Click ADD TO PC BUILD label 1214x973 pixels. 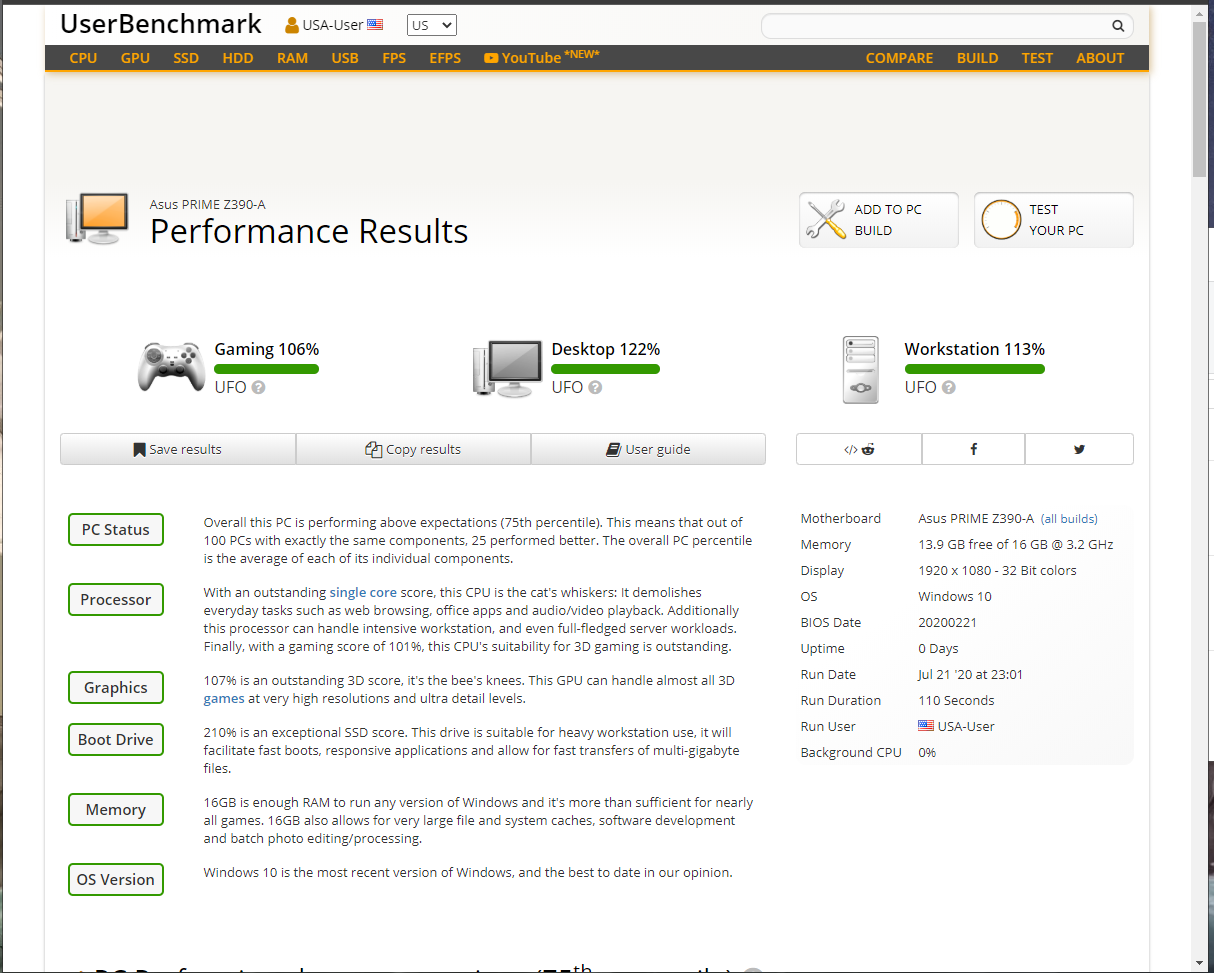pos(888,220)
